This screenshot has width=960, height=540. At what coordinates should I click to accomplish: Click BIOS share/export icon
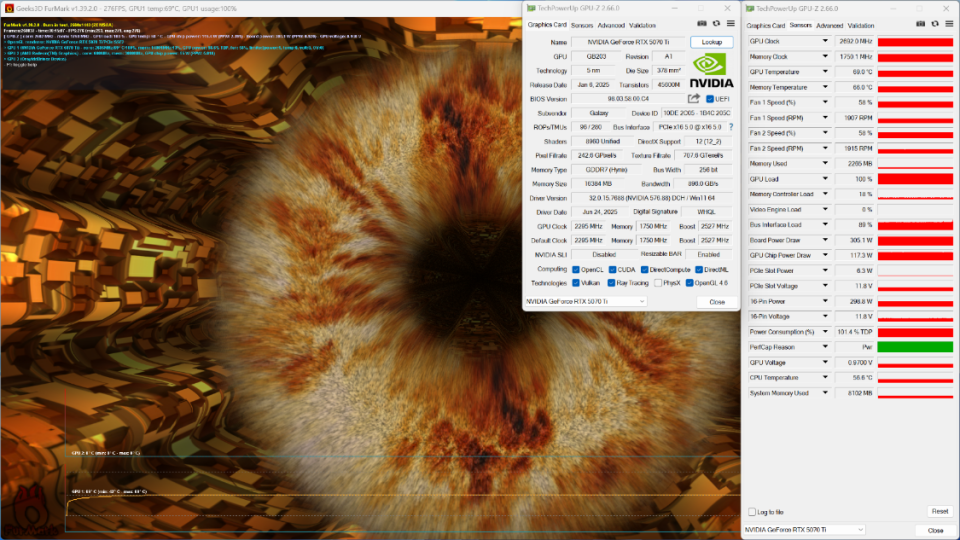pos(694,99)
